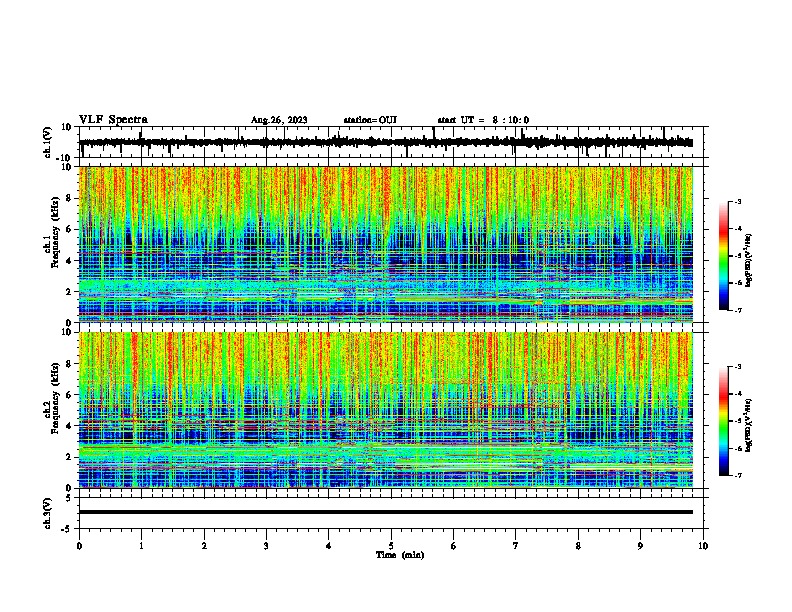Image resolution: width=792 pixels, height=612 pixels.
Task: Click the time axis tick label "3"
Action: [x=266, y=546]
